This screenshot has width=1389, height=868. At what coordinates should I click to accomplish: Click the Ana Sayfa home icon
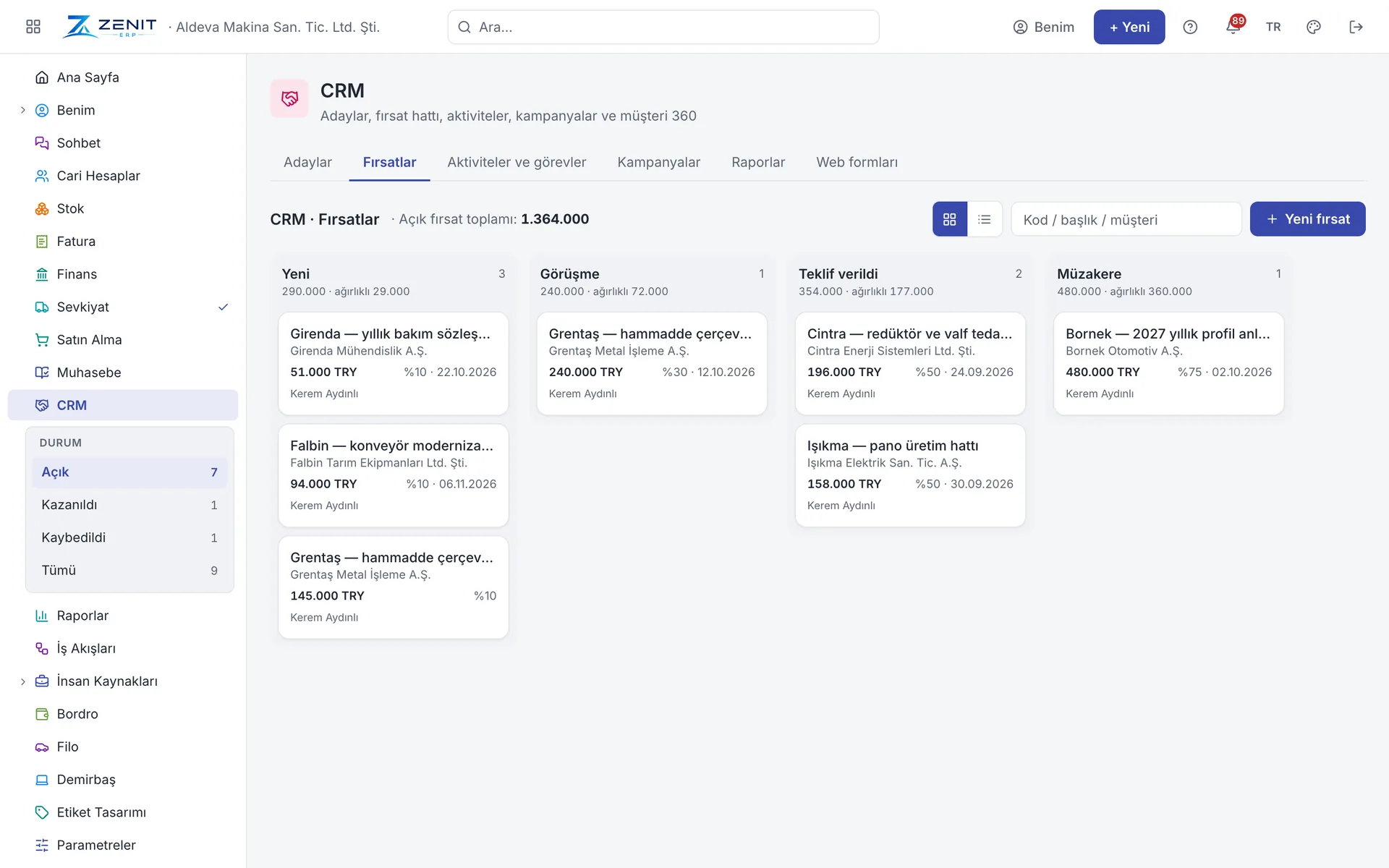(x=42, y=77)
